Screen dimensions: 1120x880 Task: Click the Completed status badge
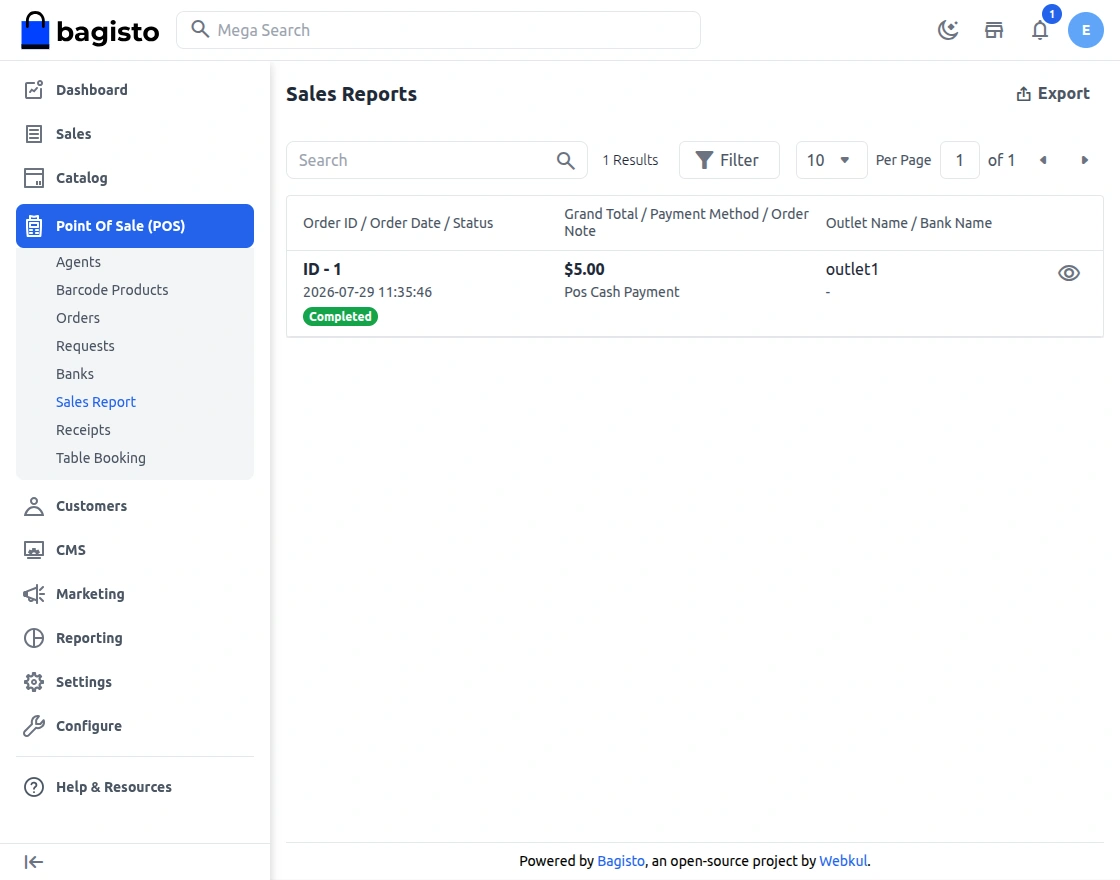pyautogui.click(x=340, y=316)
